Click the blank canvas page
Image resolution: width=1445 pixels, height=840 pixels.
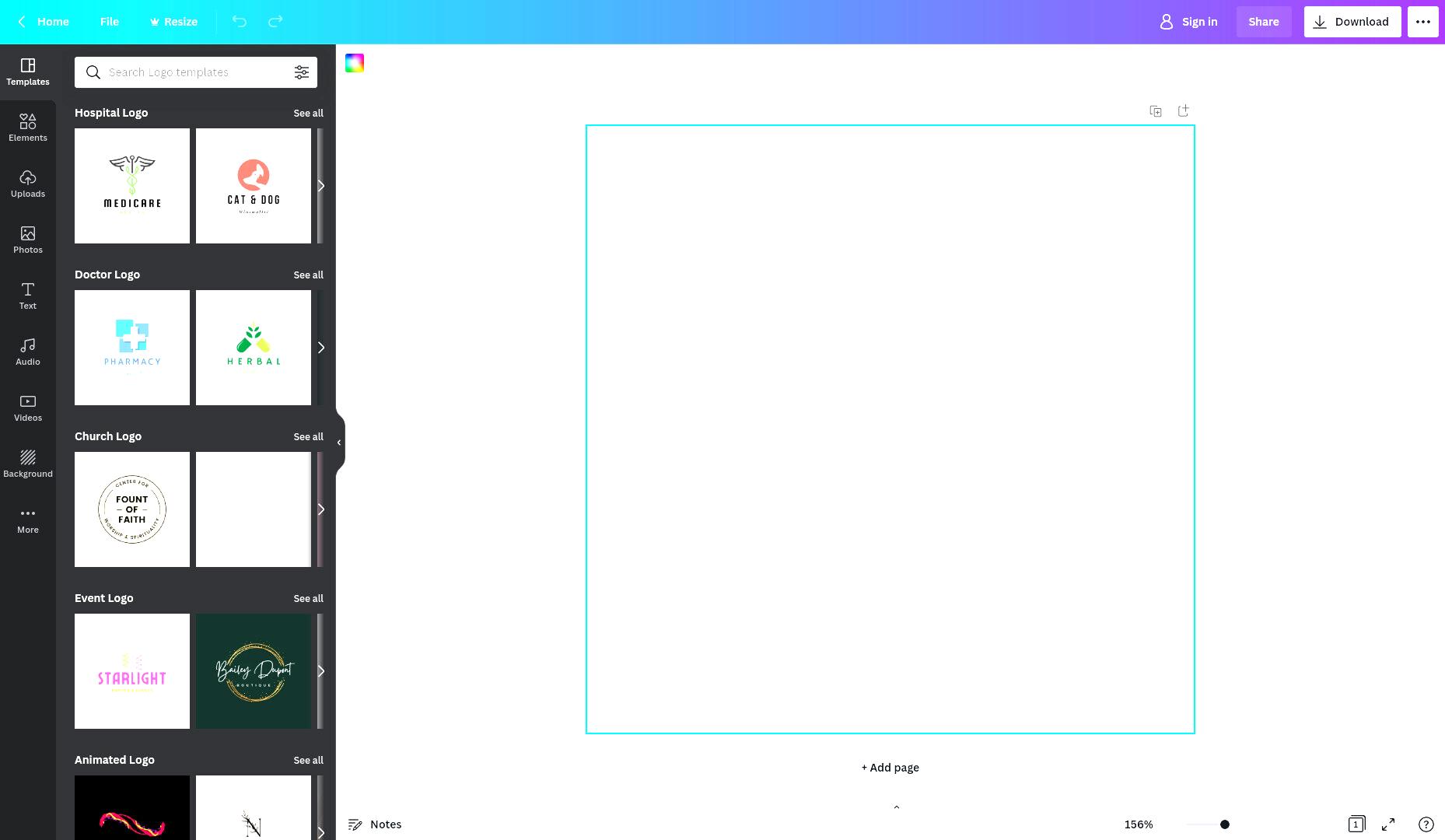(x=890, y=429)
